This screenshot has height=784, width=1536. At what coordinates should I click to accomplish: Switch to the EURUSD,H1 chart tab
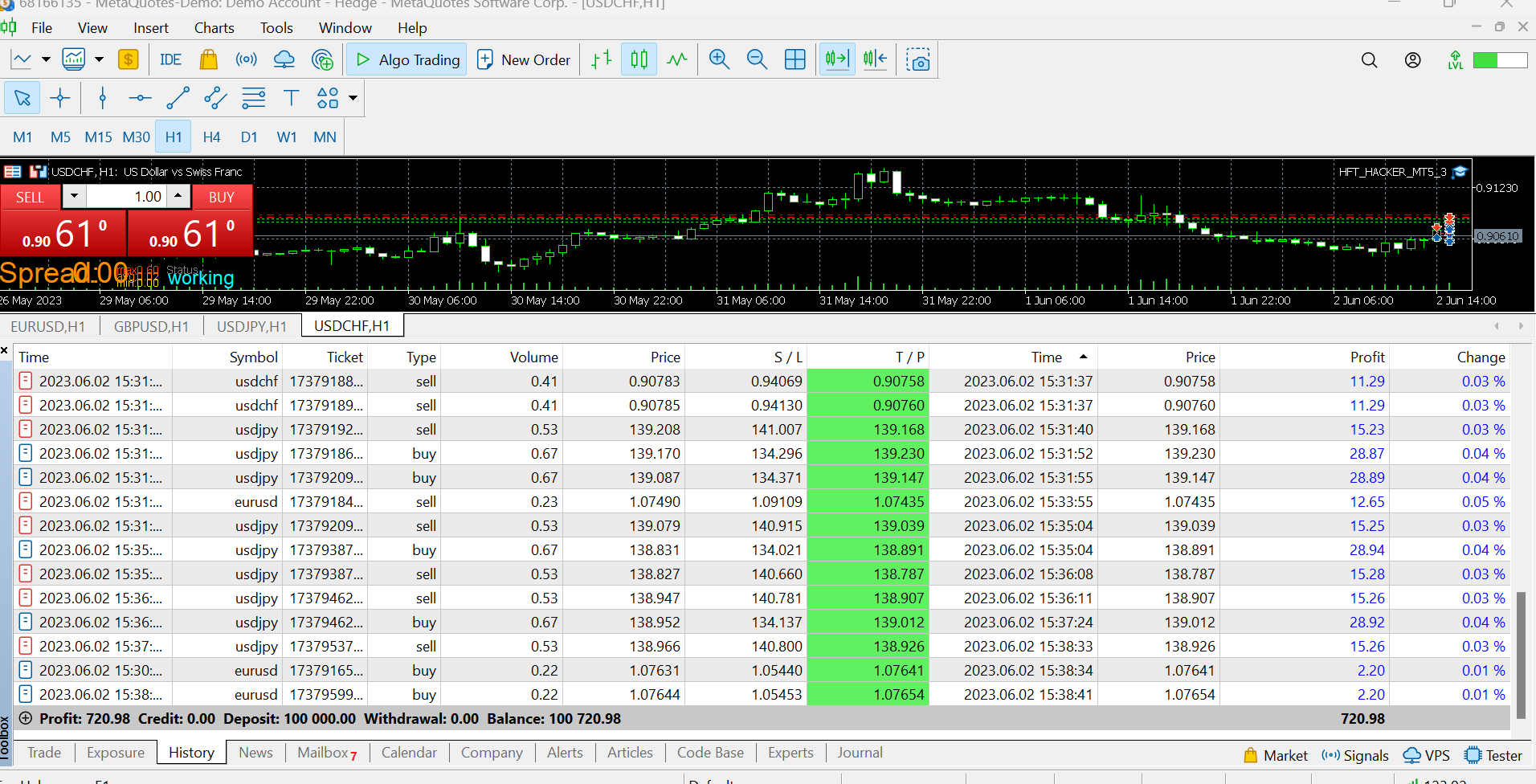click(48, 326)
